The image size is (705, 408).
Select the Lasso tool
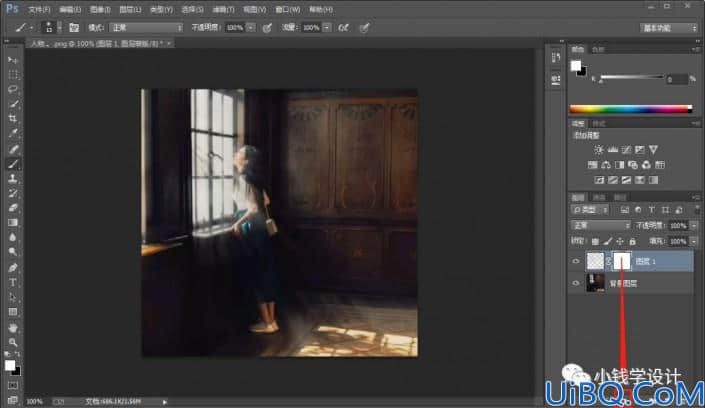[13, 89]
